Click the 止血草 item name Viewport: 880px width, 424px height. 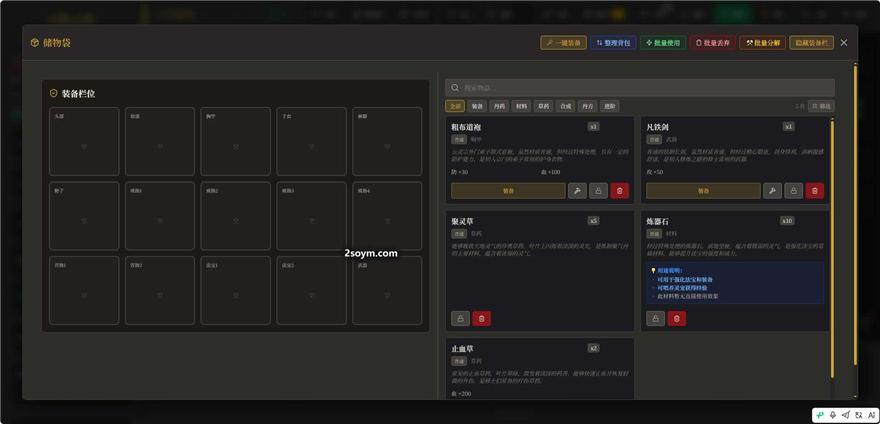point(462,349)
